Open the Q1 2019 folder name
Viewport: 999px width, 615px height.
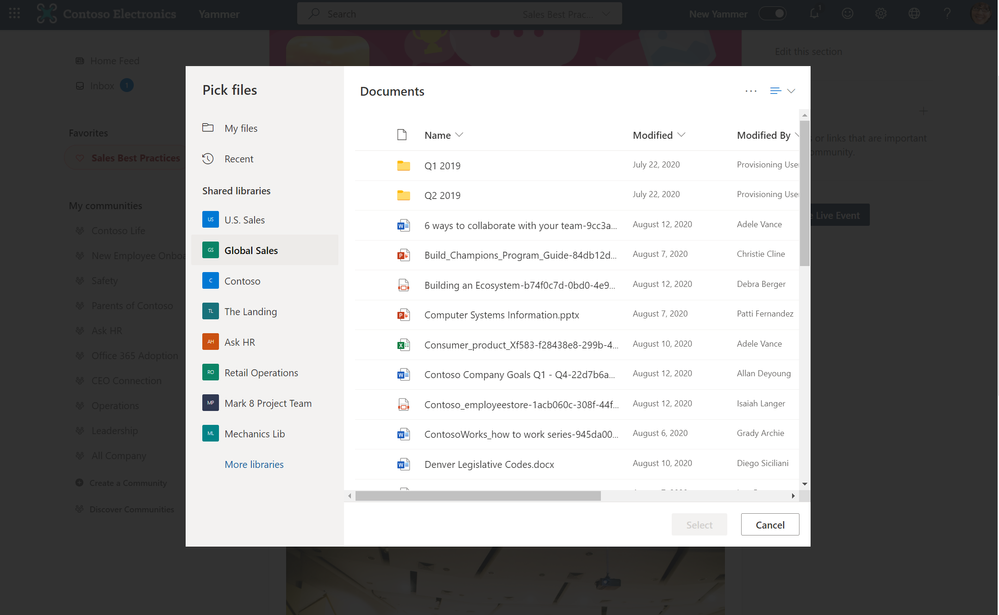[442, 166]
